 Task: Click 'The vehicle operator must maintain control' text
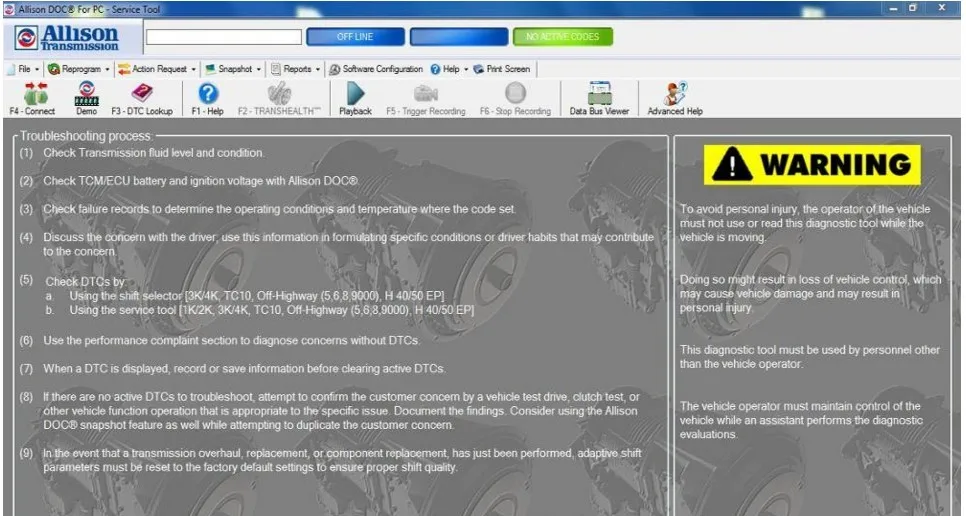[x=801, y=421]
